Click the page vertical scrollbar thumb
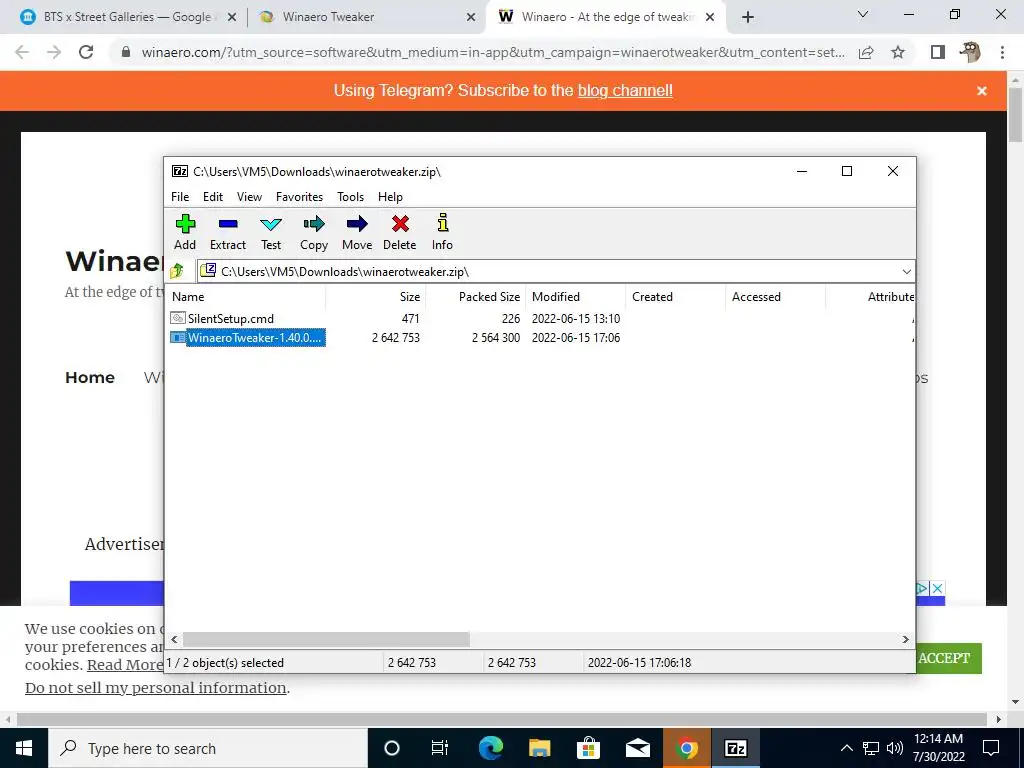The width and height of the screenshot is (1024, 768). coord(1016,114)
